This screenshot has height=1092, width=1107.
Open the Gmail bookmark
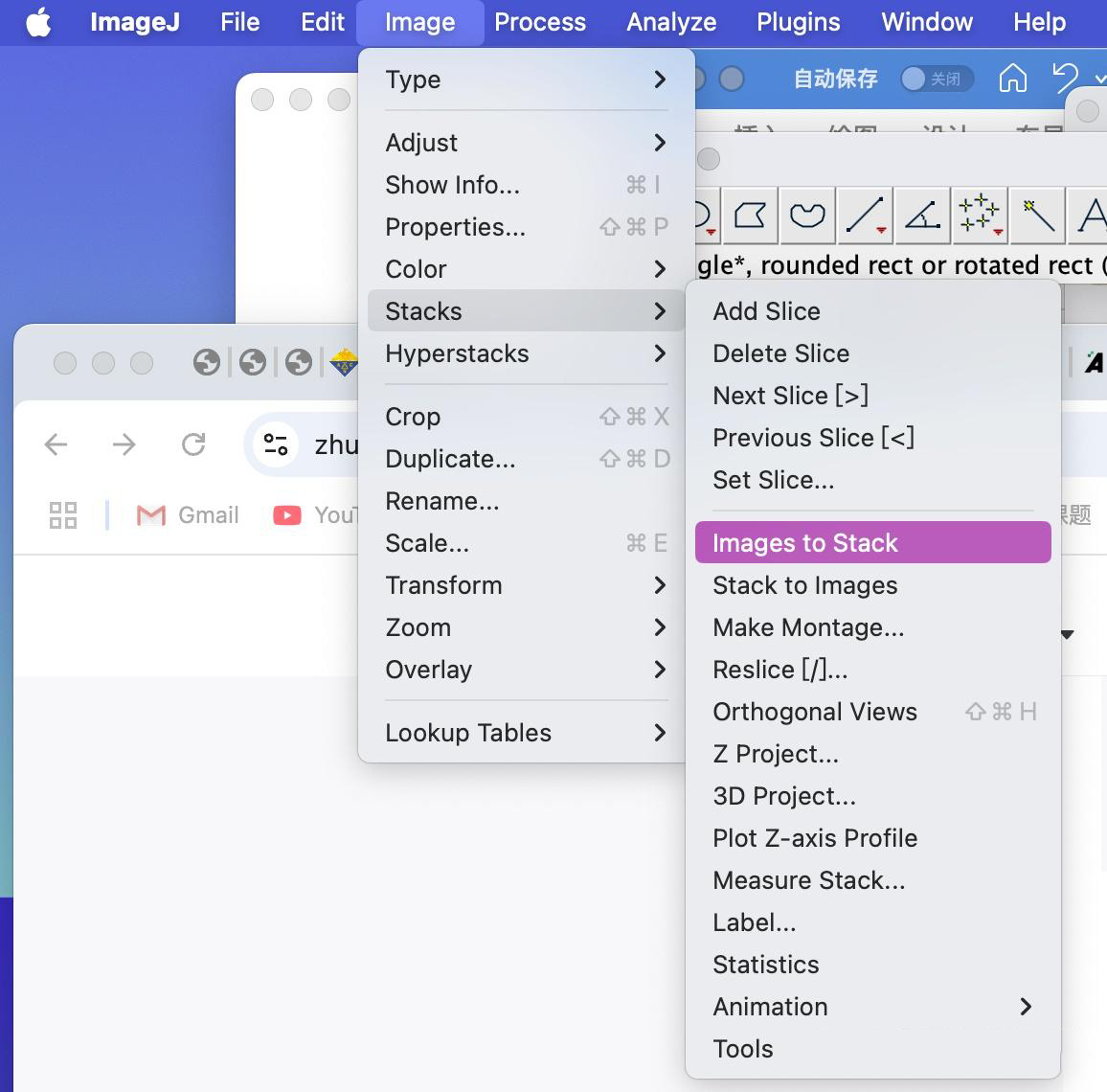188,515
